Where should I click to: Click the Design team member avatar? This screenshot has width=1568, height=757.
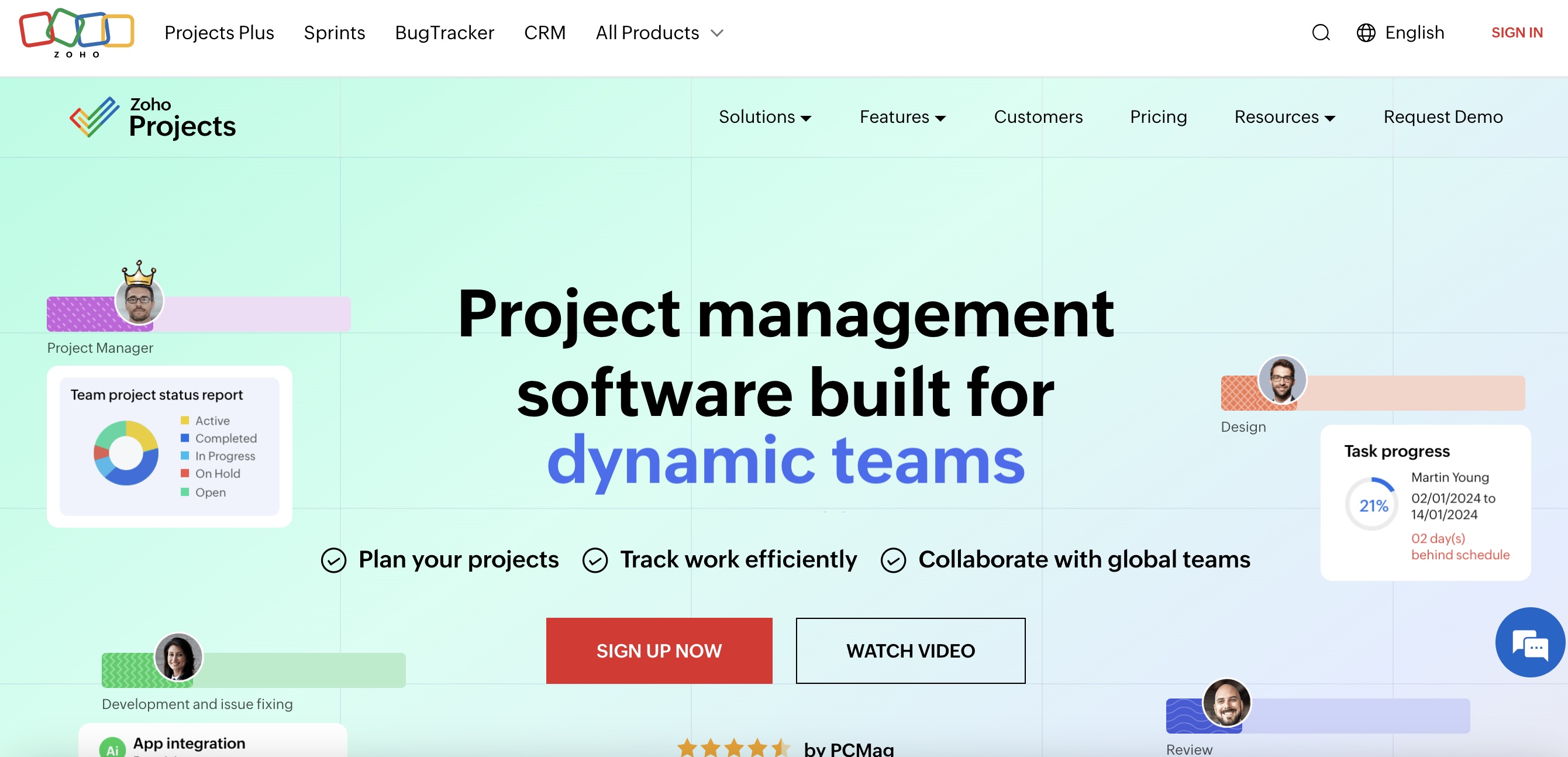(1282, 380)
